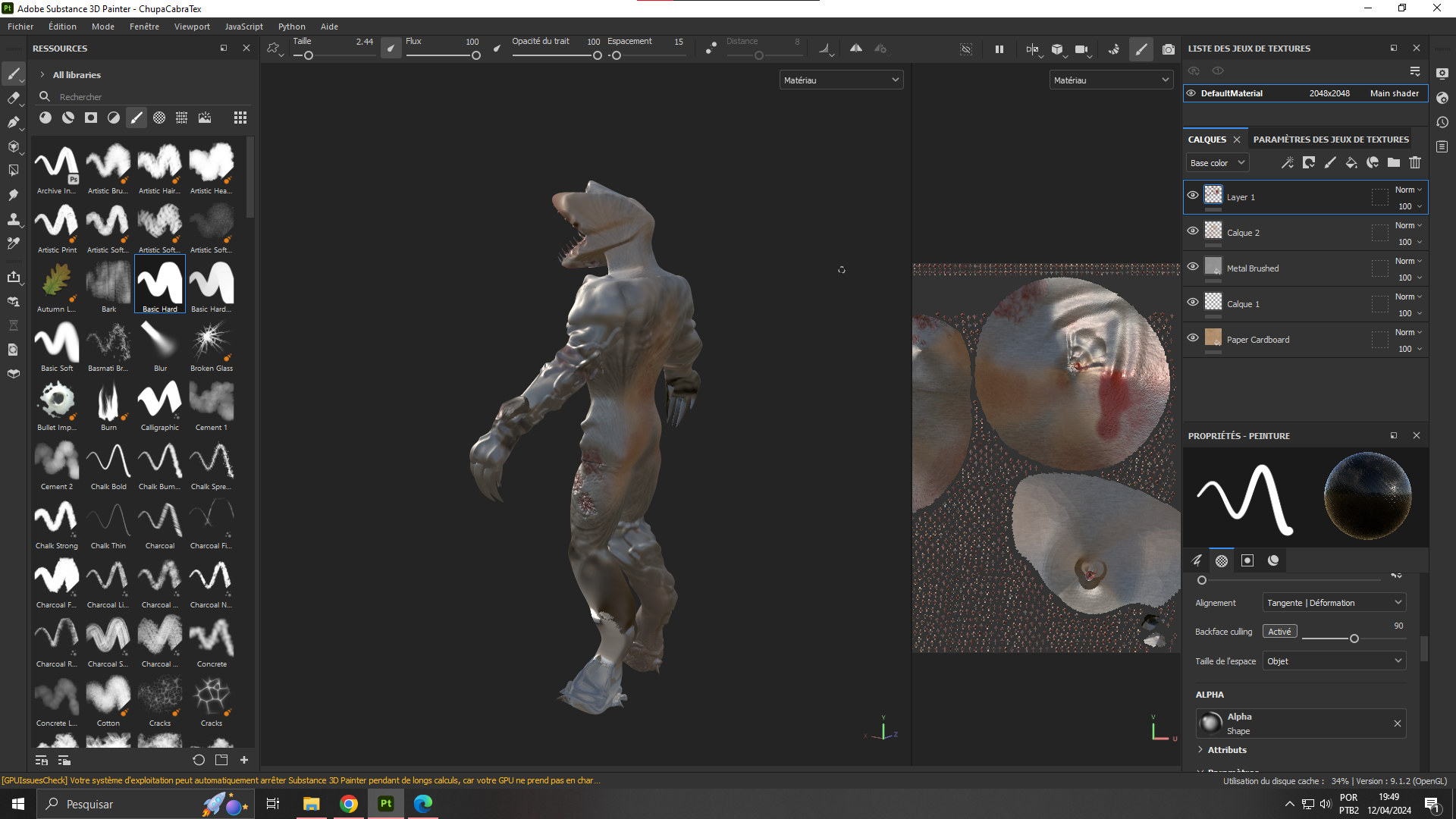Switch to Paramètres des jeux de textures tab

[1331, 140]
